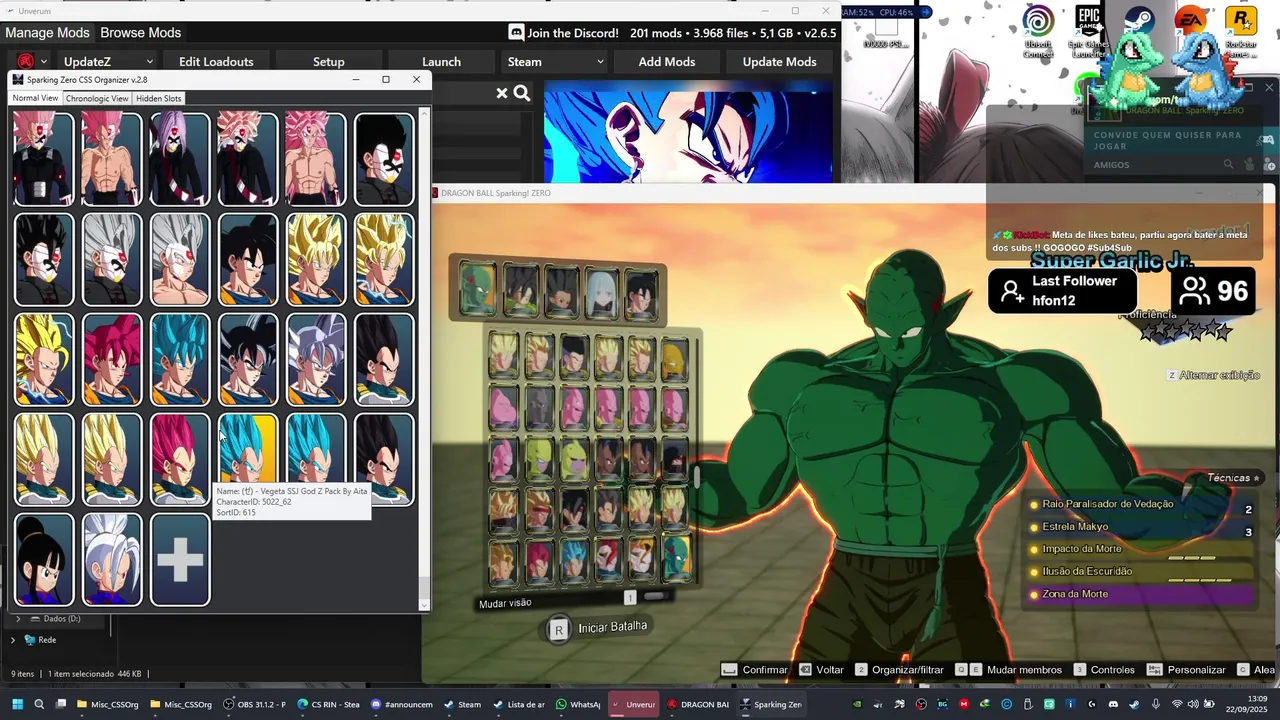Click the Add Mods button
The height and width of the screenshot is (720, 1280).
[x=667, y=62]
